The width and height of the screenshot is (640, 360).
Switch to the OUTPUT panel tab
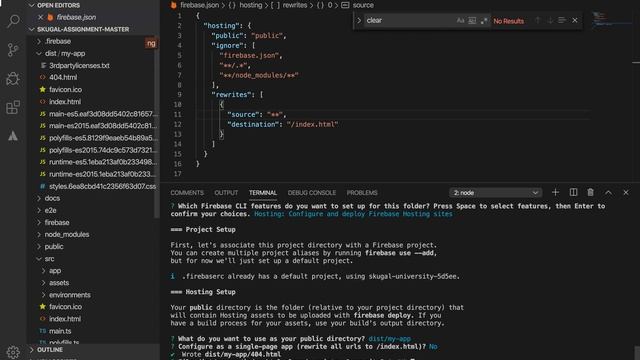(226, 193)
